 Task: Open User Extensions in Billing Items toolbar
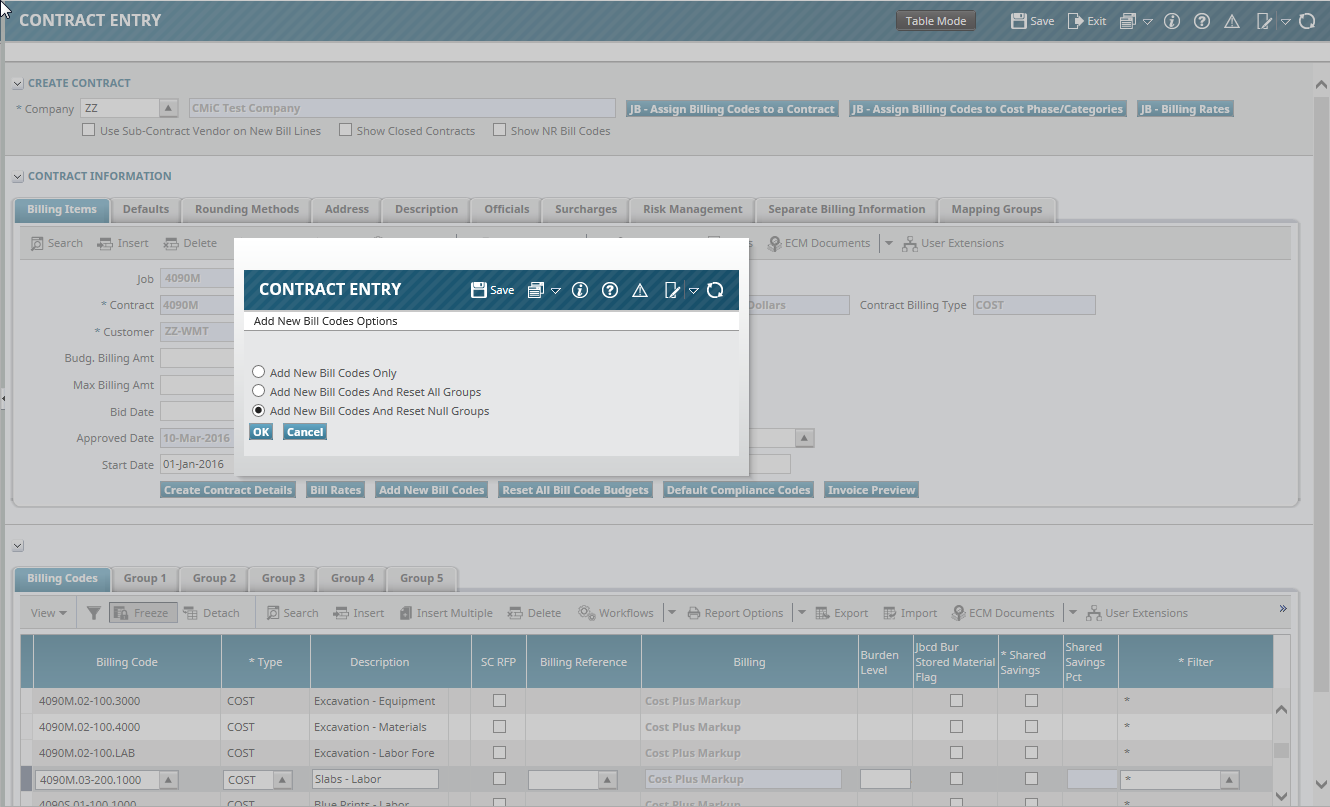(x=952, y=243)
